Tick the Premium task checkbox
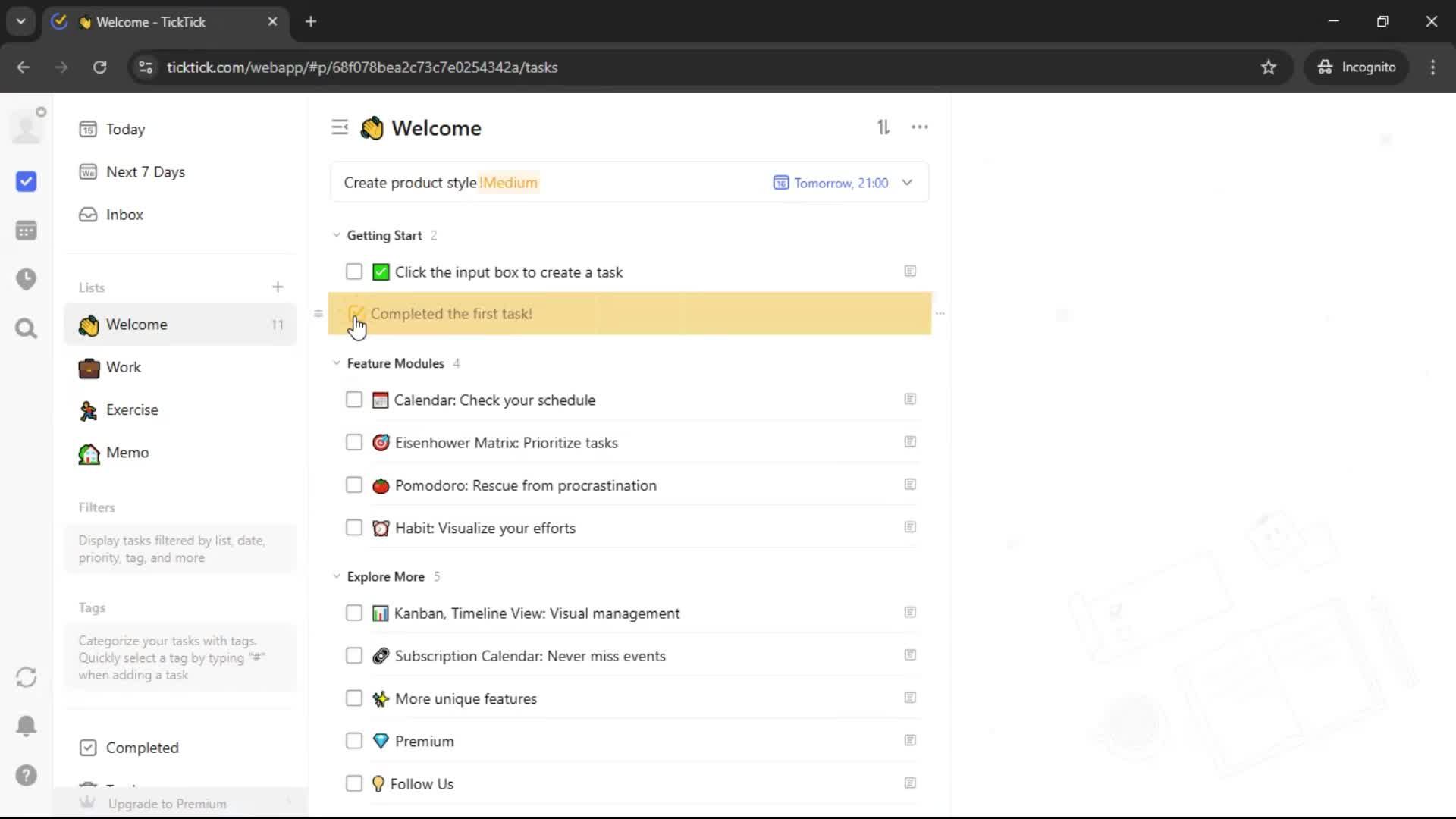This screenshot has height=819, width=1456. coord(354,741)
